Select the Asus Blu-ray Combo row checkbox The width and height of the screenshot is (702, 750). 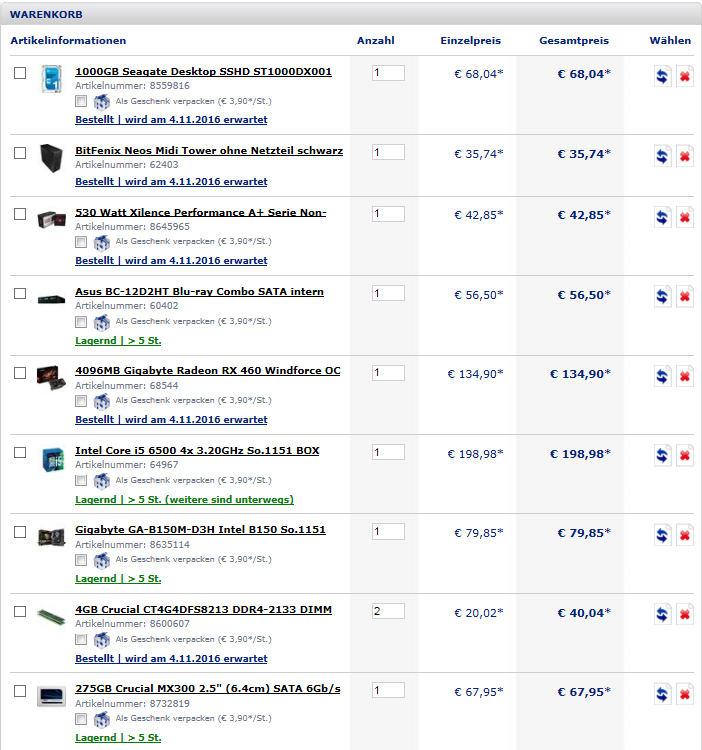click(x=20, y=294)
